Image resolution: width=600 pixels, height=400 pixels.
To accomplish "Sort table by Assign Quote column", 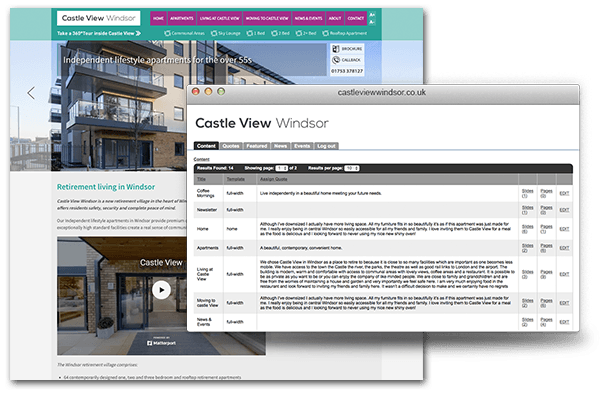I will click(x=274, y=179).
